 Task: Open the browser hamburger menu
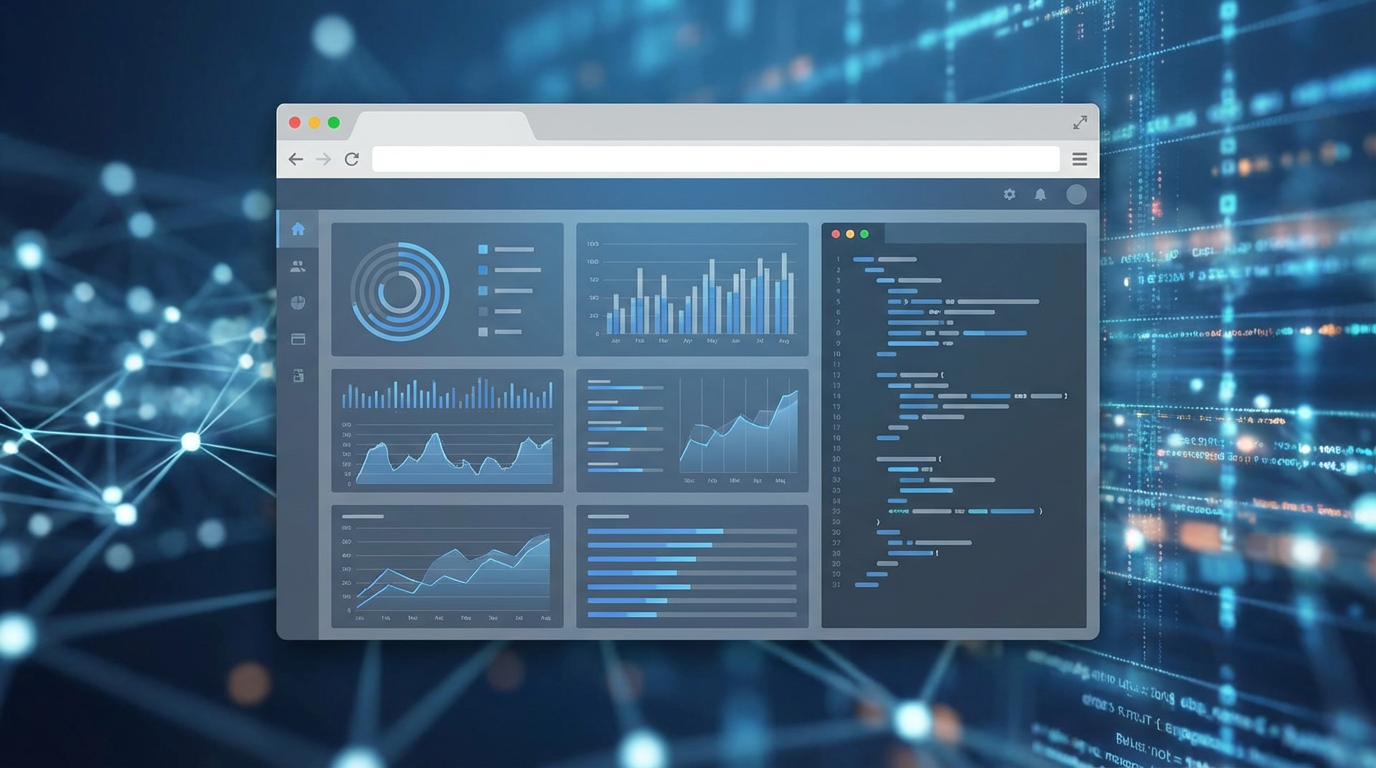[x=1080, y=159]
